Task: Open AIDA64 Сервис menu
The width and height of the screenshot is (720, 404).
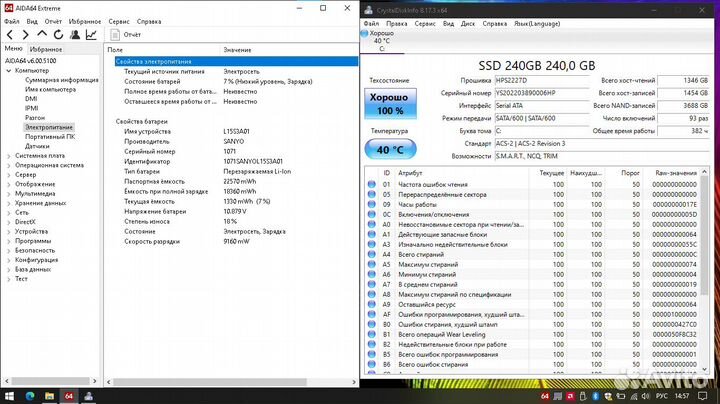Action: [119, 22]
